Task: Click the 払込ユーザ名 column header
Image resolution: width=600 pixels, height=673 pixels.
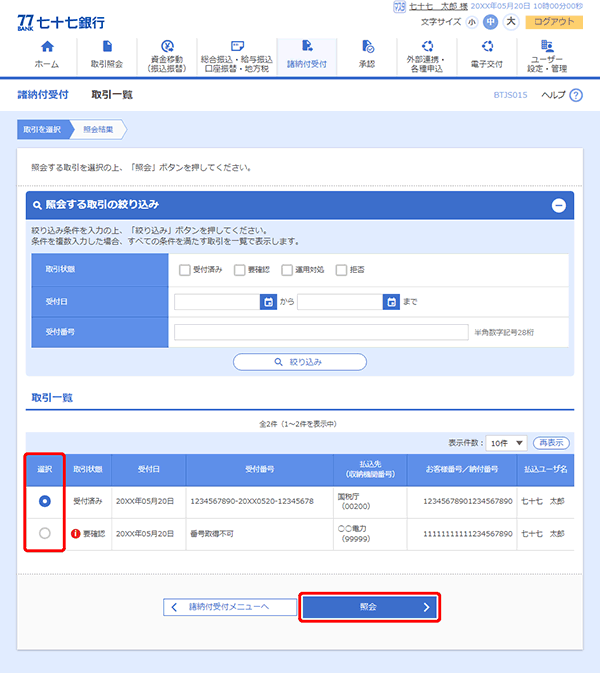Action: pyautogui.click(x=545, y=470)
